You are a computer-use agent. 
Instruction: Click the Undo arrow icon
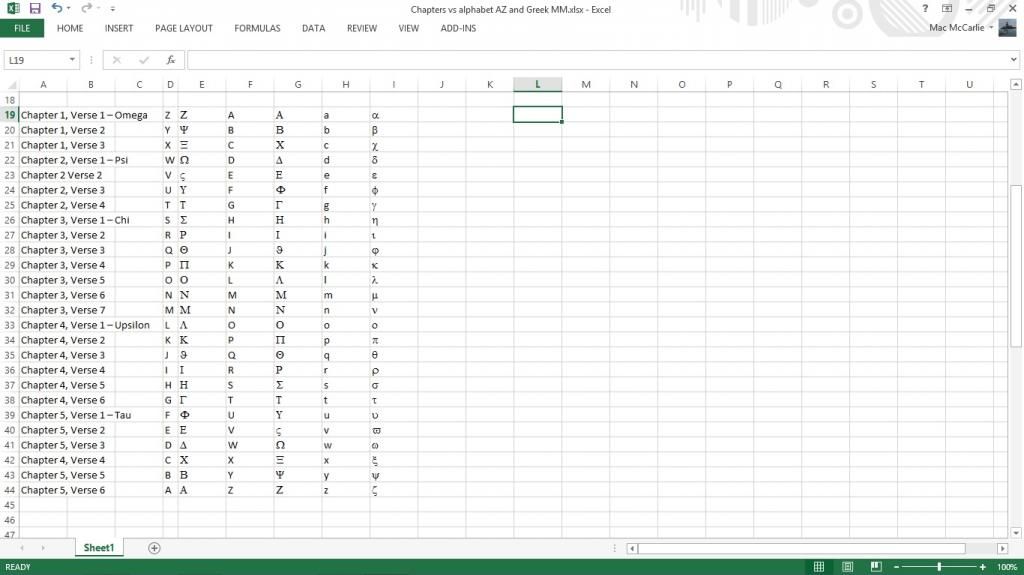pos(56,9)
